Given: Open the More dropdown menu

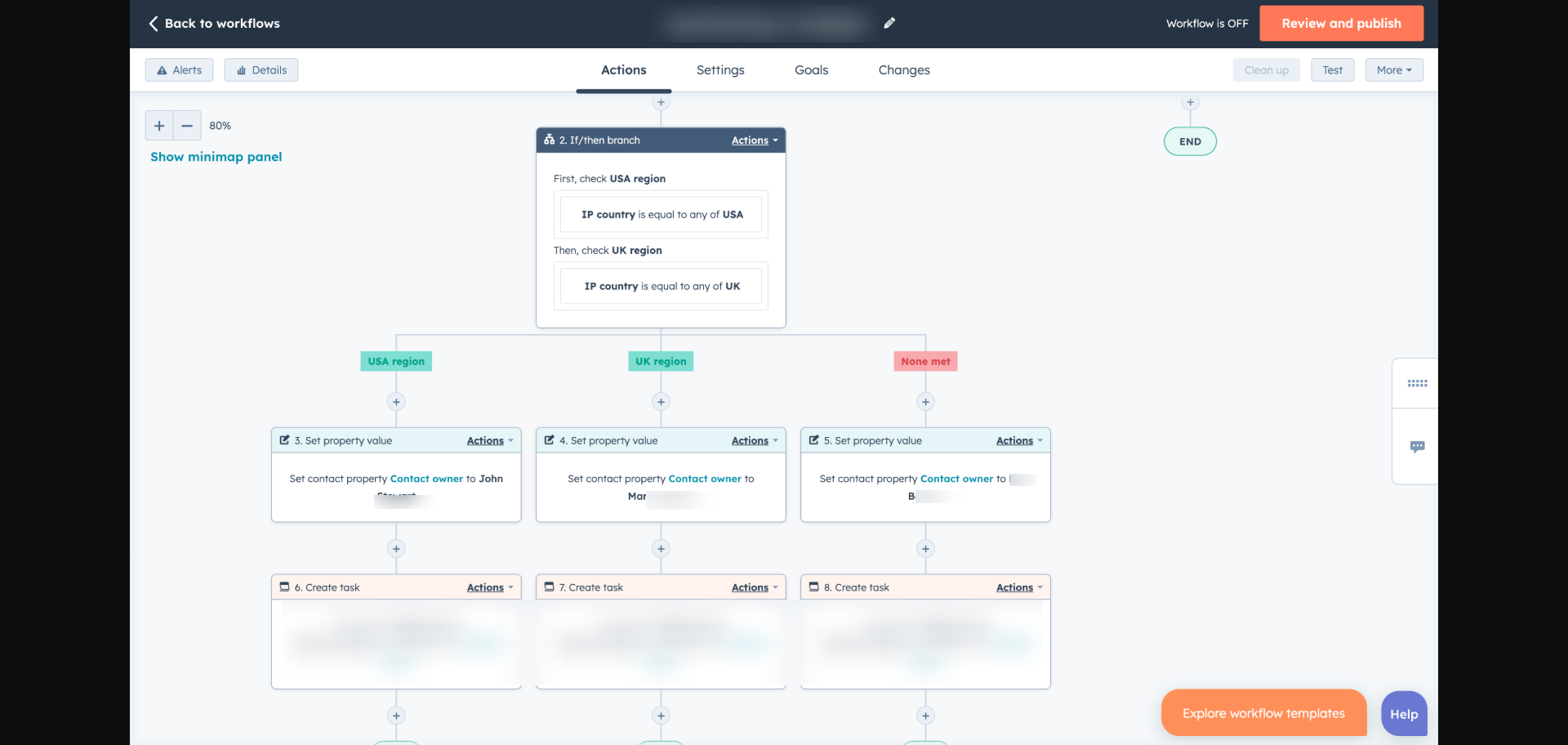Looking at the screenshot, I should pos(1393,70).
